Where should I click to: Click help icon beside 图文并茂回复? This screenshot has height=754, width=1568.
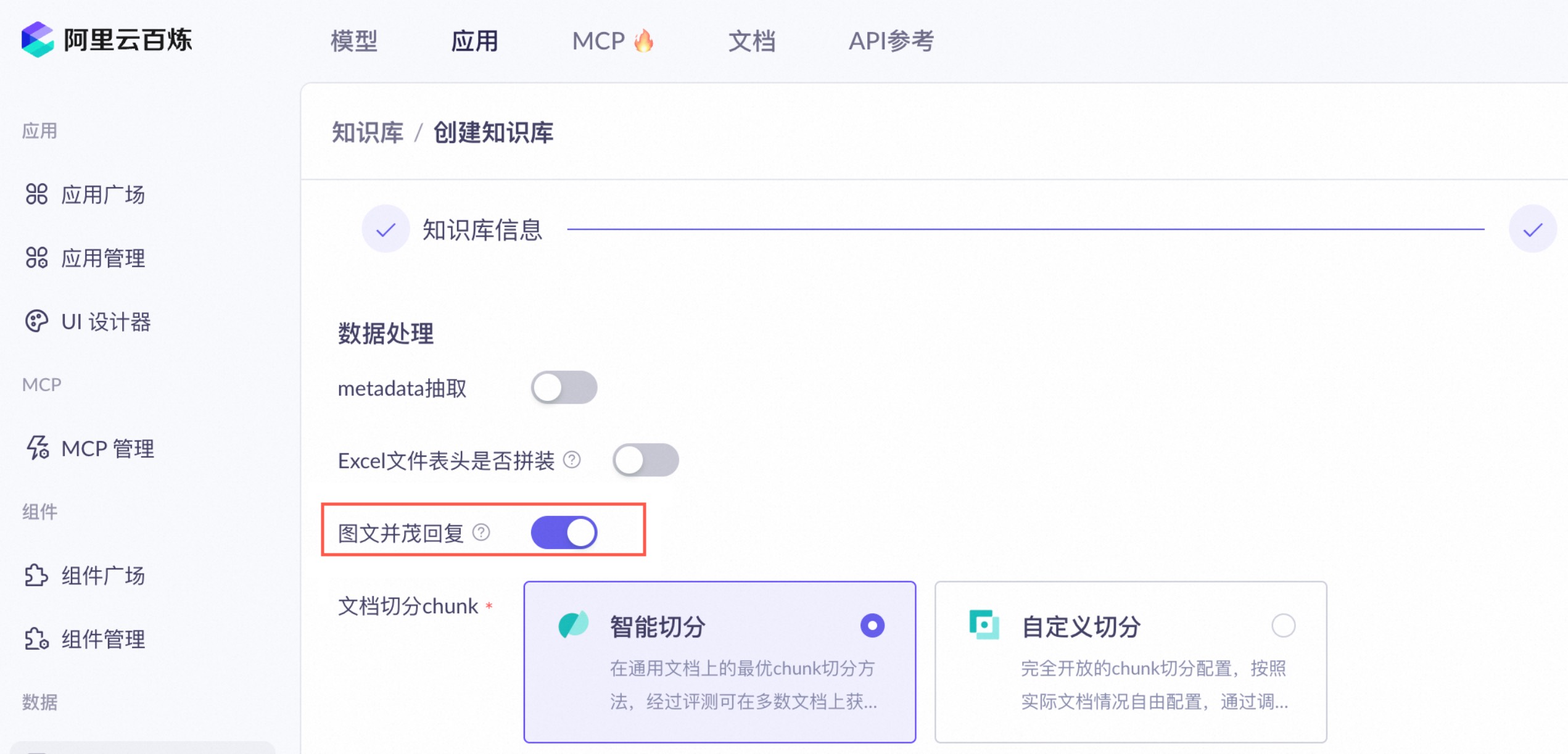(x=481, y=532)
